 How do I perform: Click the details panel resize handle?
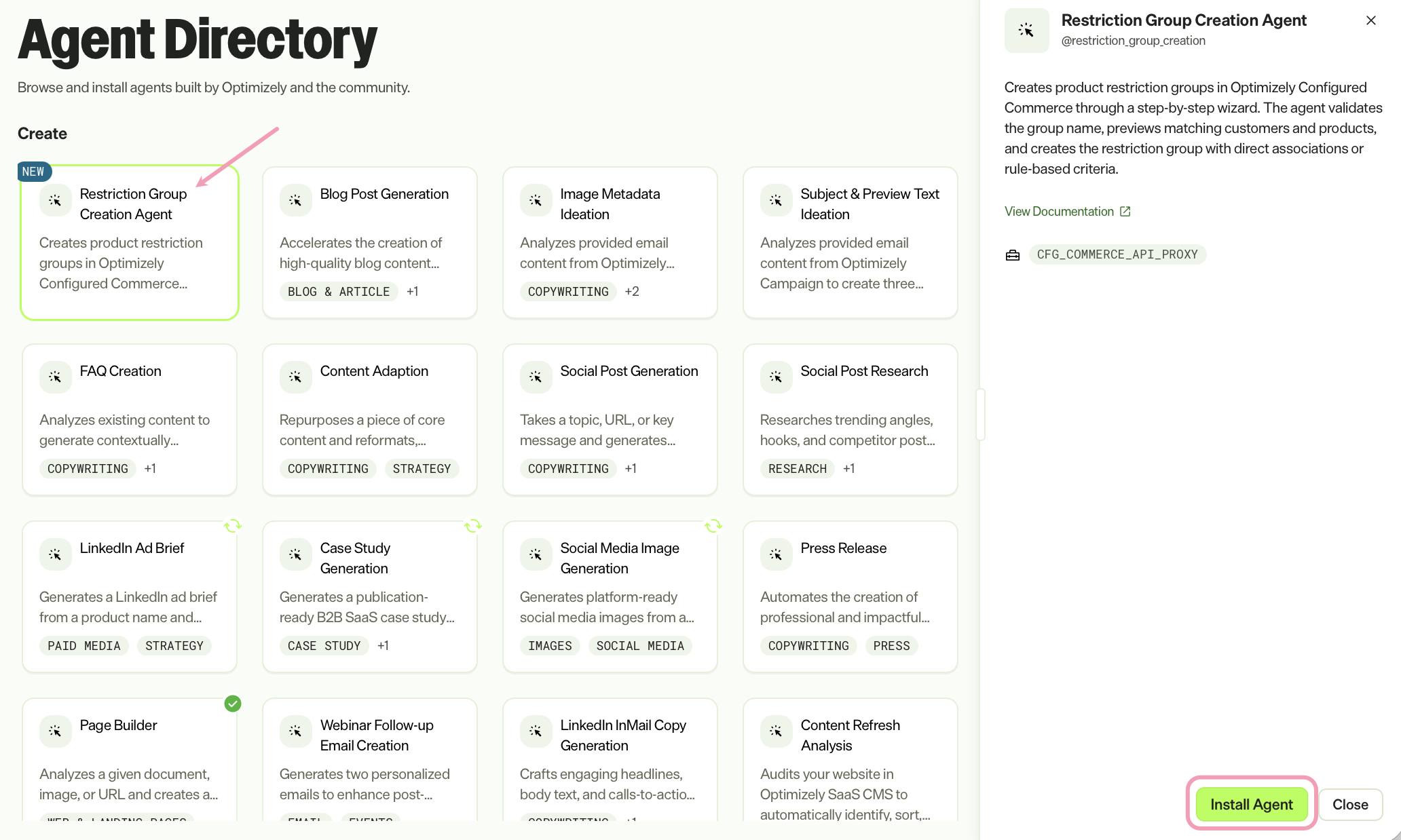click(x=980, y=415)
